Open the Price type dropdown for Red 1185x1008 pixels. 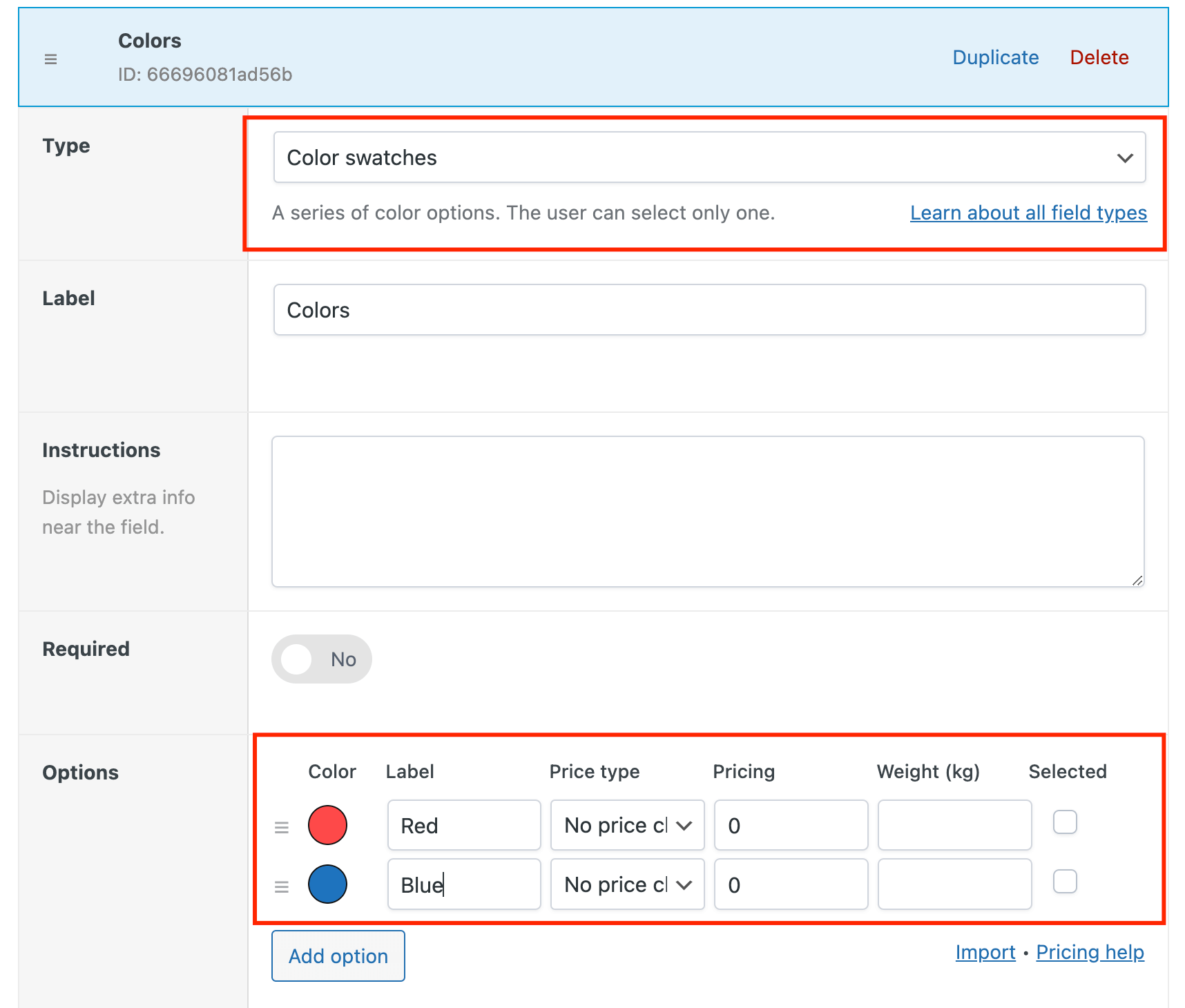click(x=627, y=825)
